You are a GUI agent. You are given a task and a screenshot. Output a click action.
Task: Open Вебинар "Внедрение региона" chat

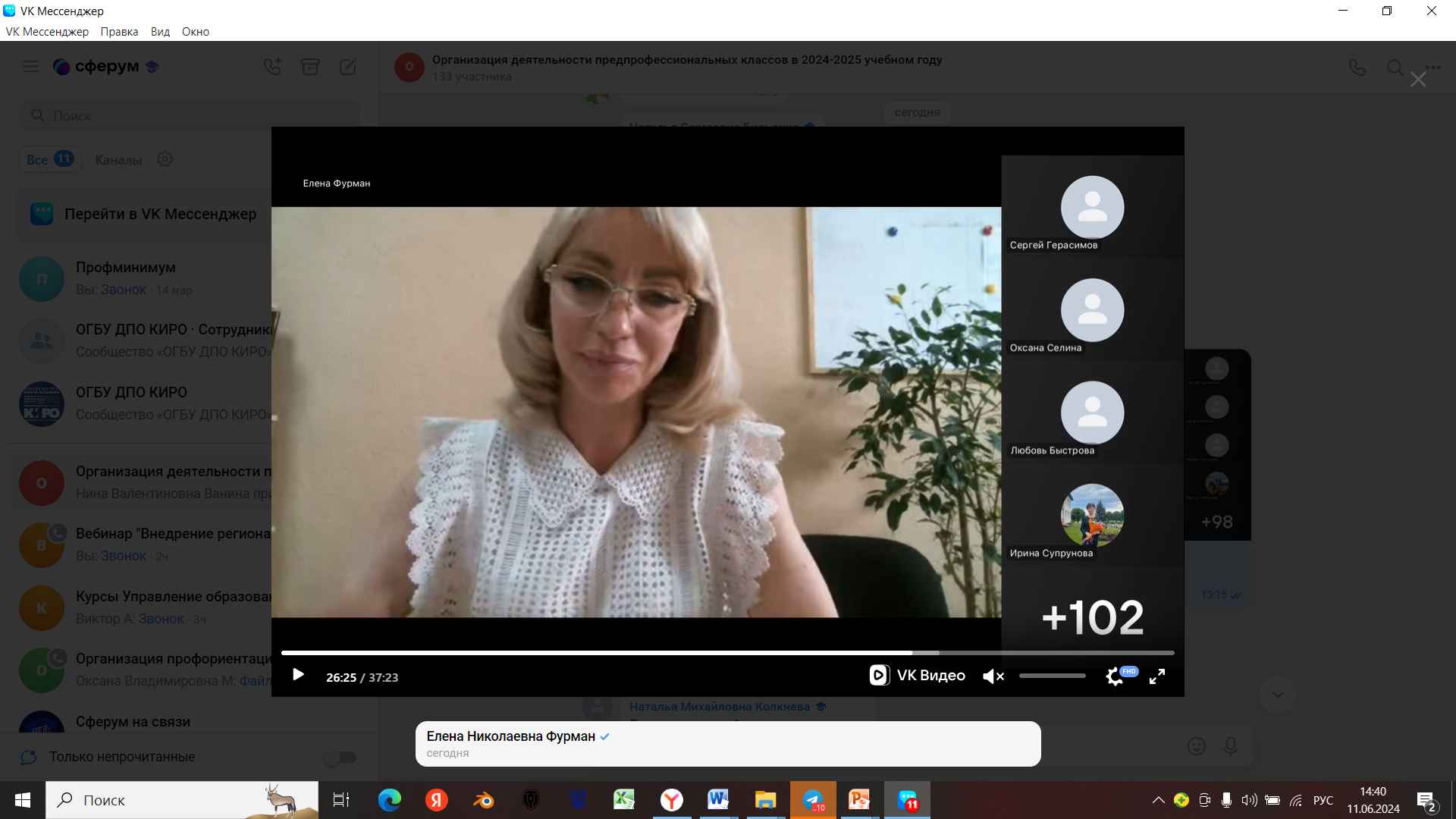click(144, 544)
